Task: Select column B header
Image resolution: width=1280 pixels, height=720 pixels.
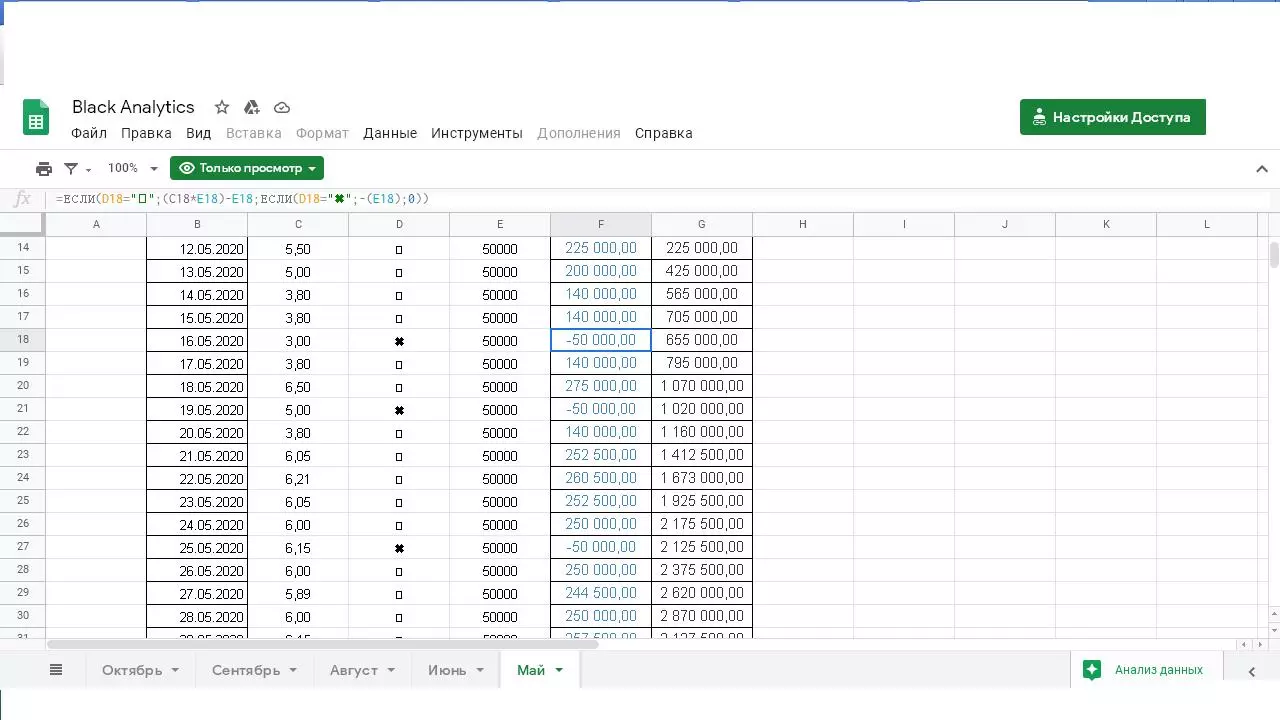Action: click(x=197, y=224)
